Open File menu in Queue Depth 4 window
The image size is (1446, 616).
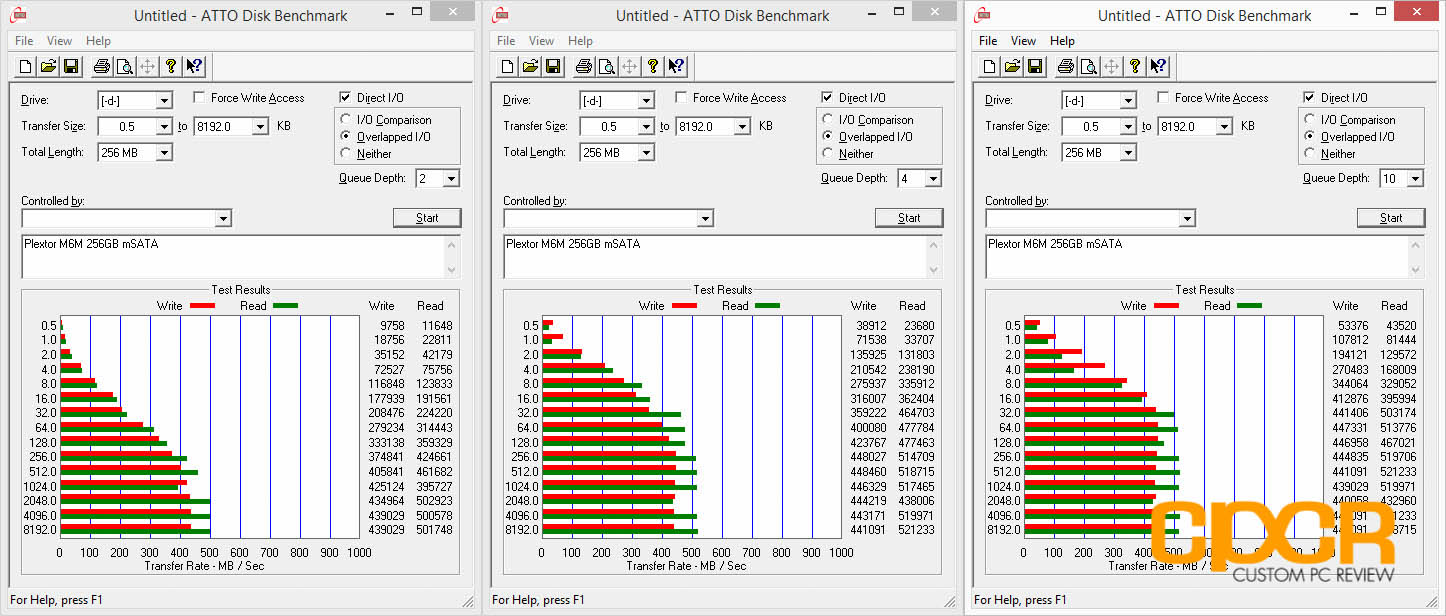[x=506, y=41]
